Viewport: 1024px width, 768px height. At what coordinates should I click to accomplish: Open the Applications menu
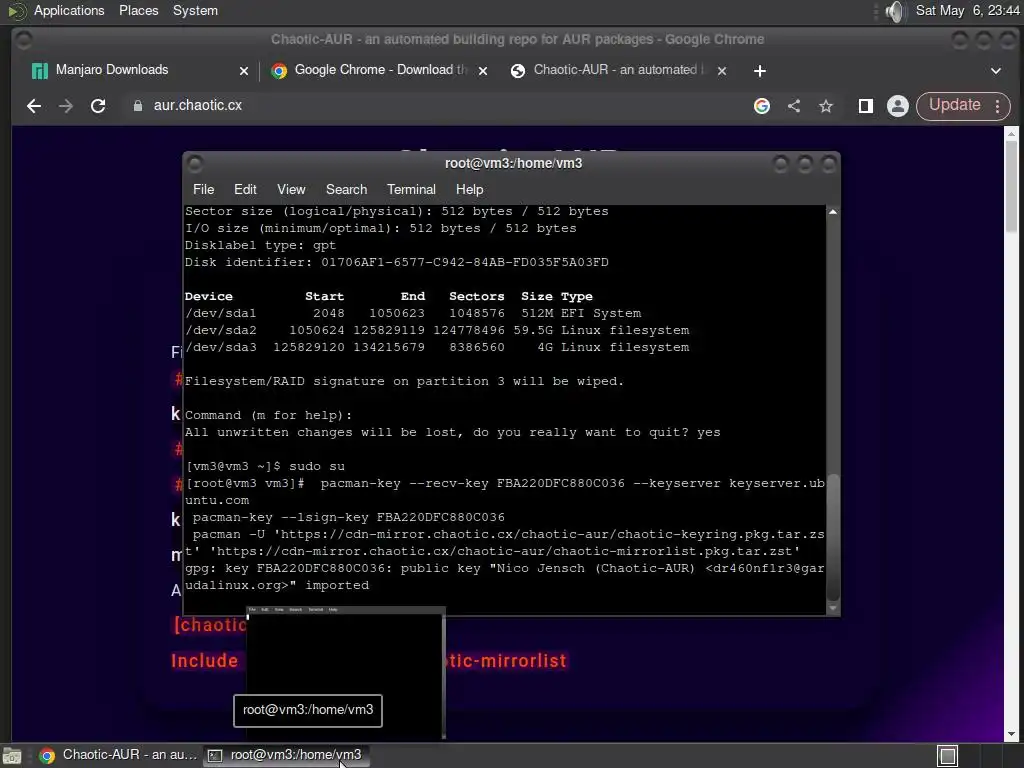click(69, 10)
